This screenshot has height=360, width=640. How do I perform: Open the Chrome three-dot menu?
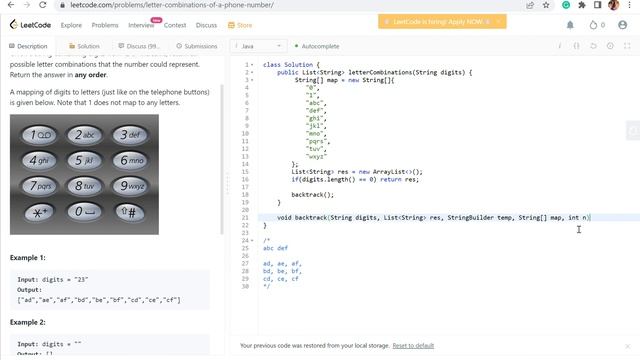[629, 5]
